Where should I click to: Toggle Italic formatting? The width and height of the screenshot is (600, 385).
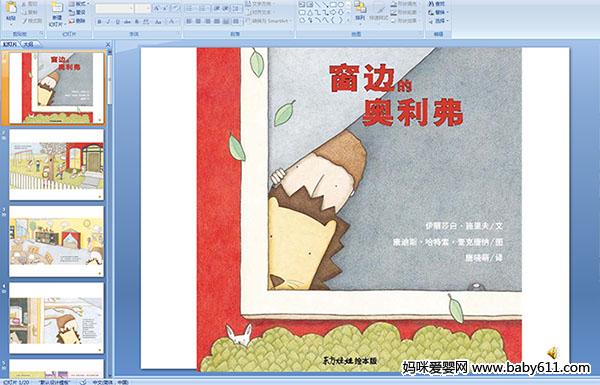[x=108, y=22]
